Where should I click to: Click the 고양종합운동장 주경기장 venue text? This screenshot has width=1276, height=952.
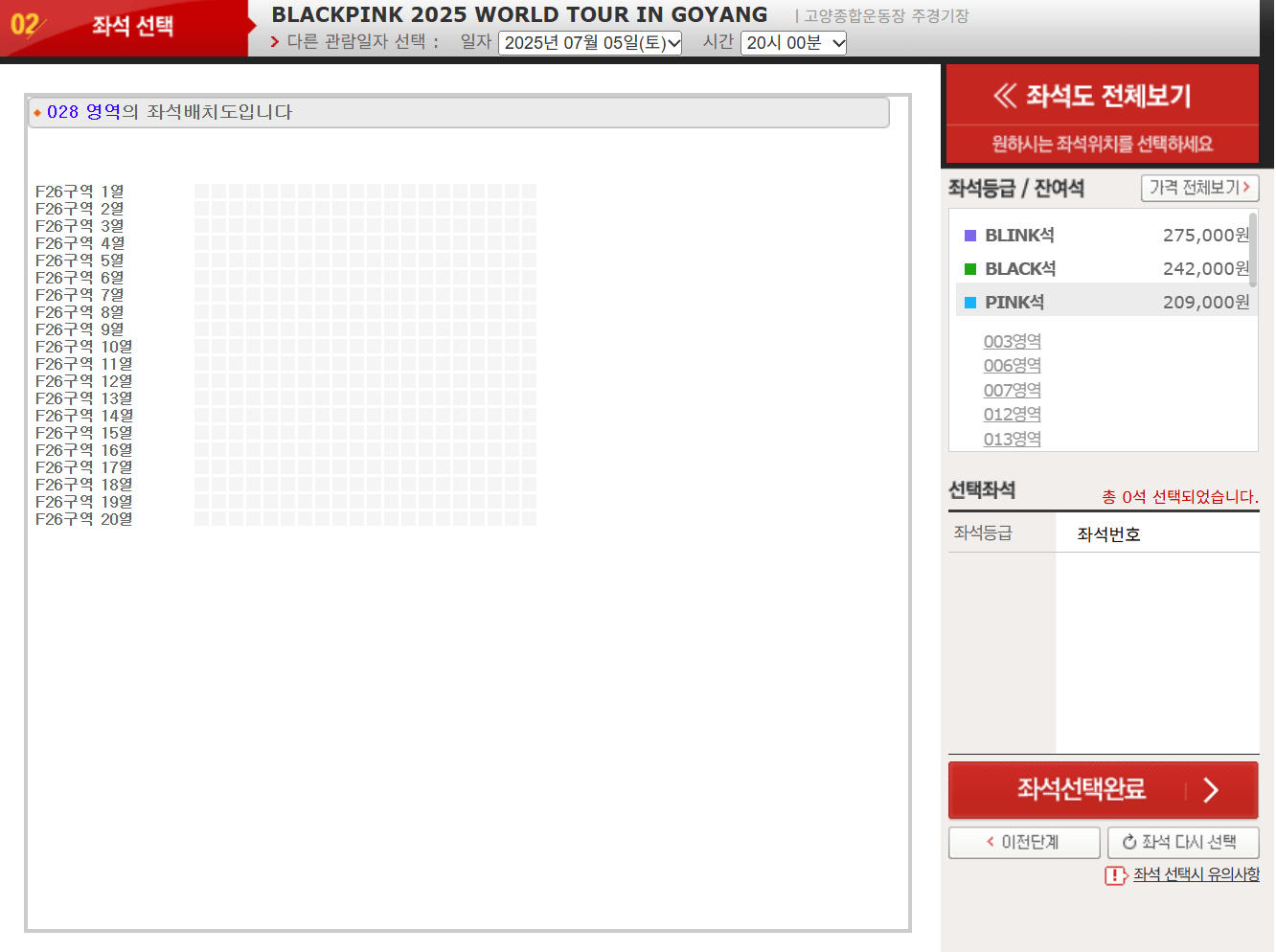tap(886, 16)
